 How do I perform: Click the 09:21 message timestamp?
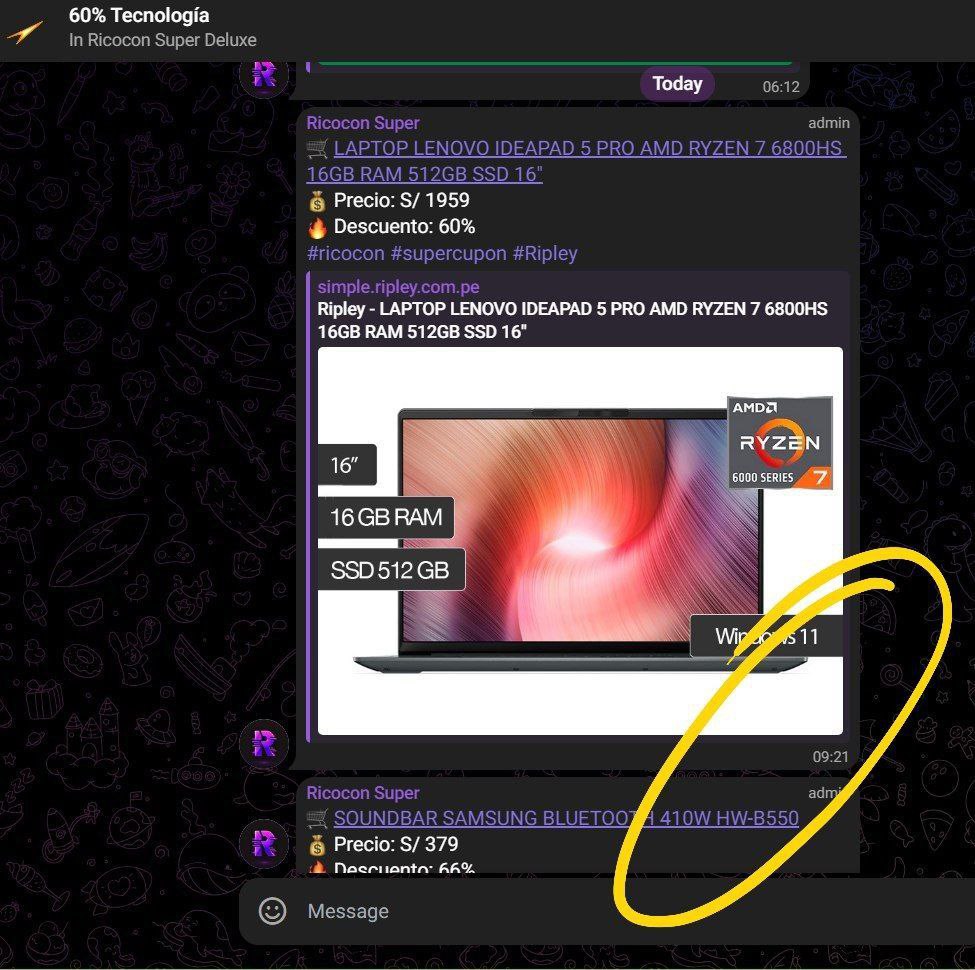pos(831,757)
